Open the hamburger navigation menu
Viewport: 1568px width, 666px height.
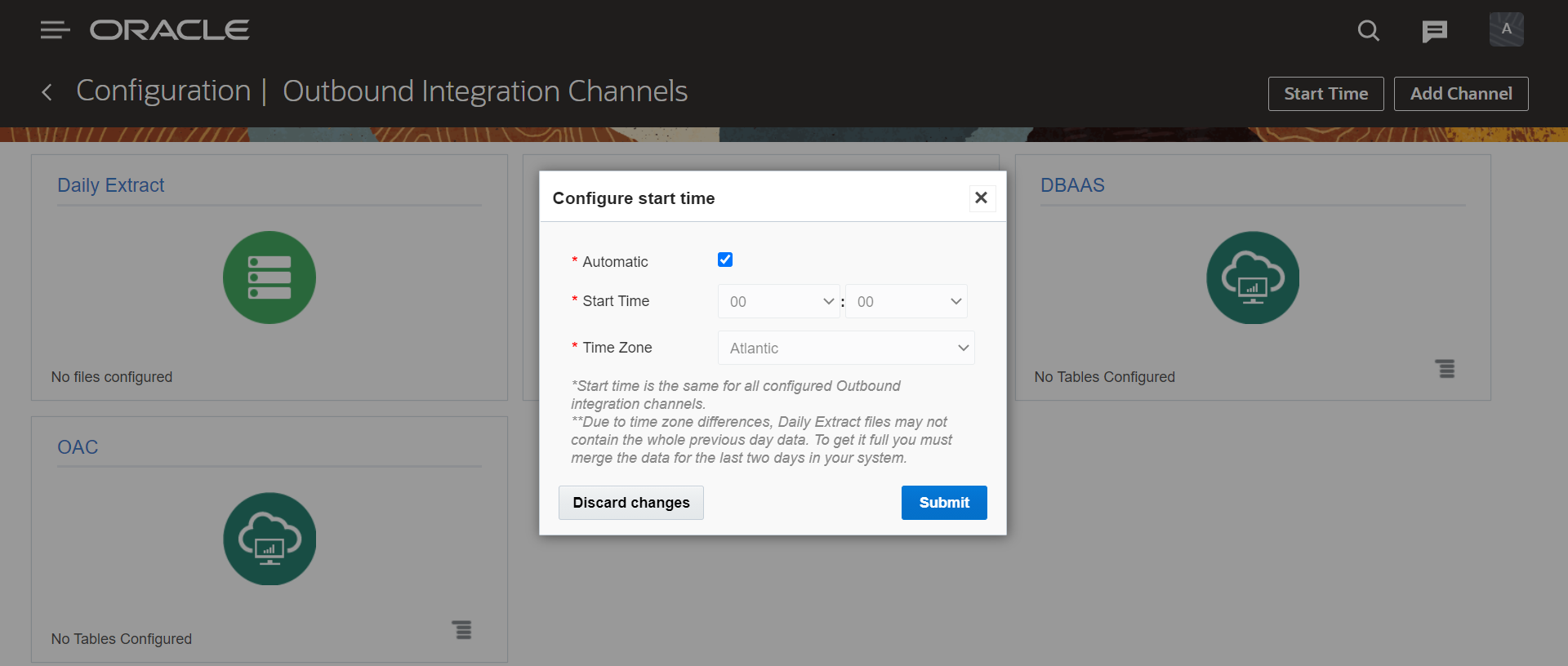pyautogui.click(x=55, y=30)
